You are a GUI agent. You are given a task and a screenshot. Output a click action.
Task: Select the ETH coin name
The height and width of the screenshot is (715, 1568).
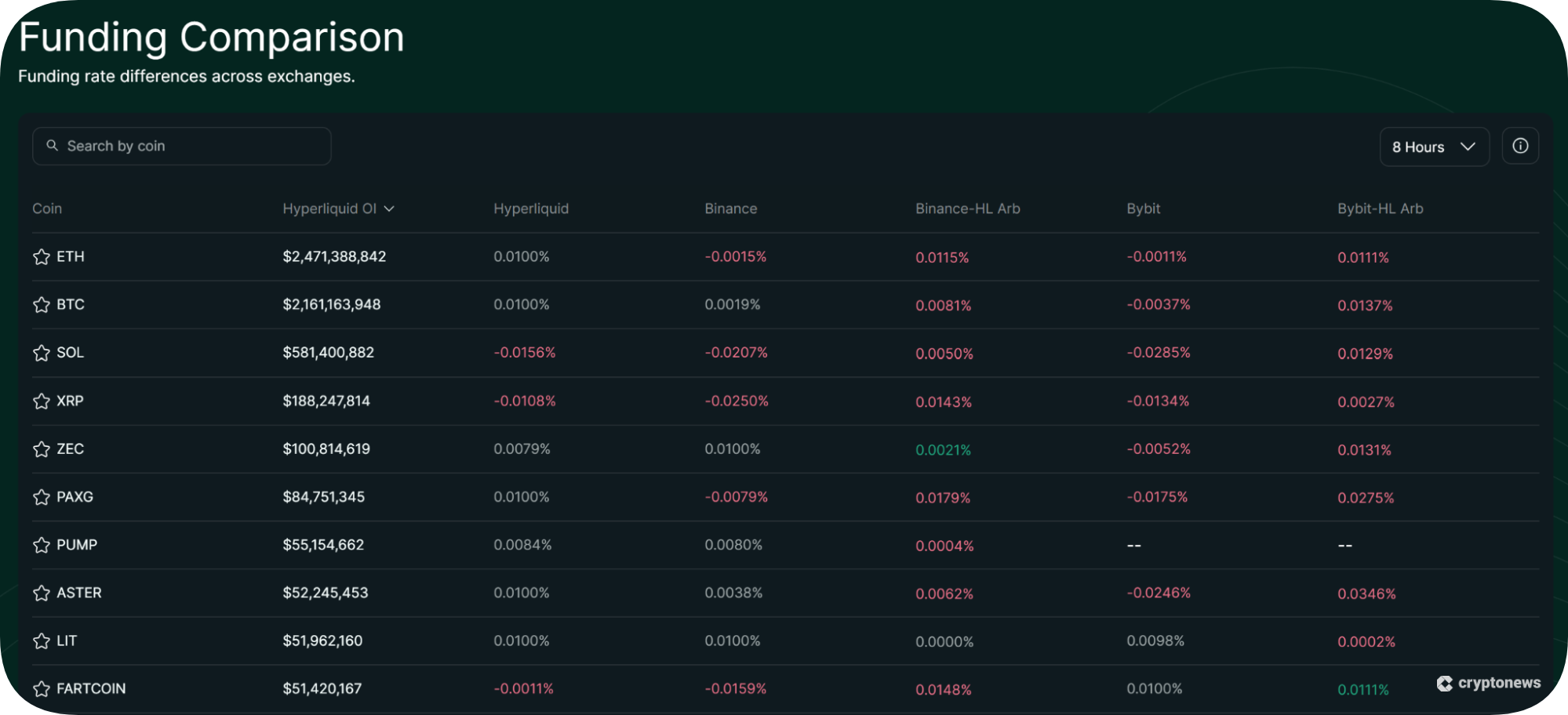(x=71, y=256)
